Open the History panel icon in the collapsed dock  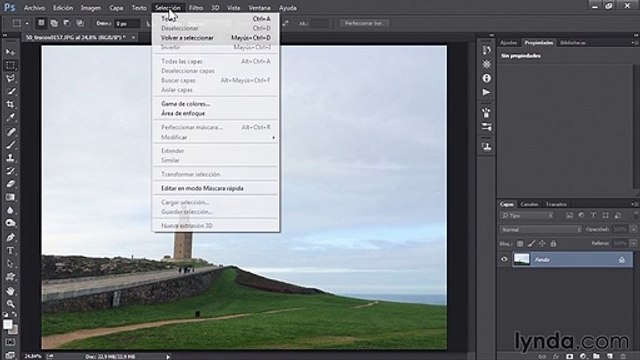pyautogui.click(x=486, y=50)
